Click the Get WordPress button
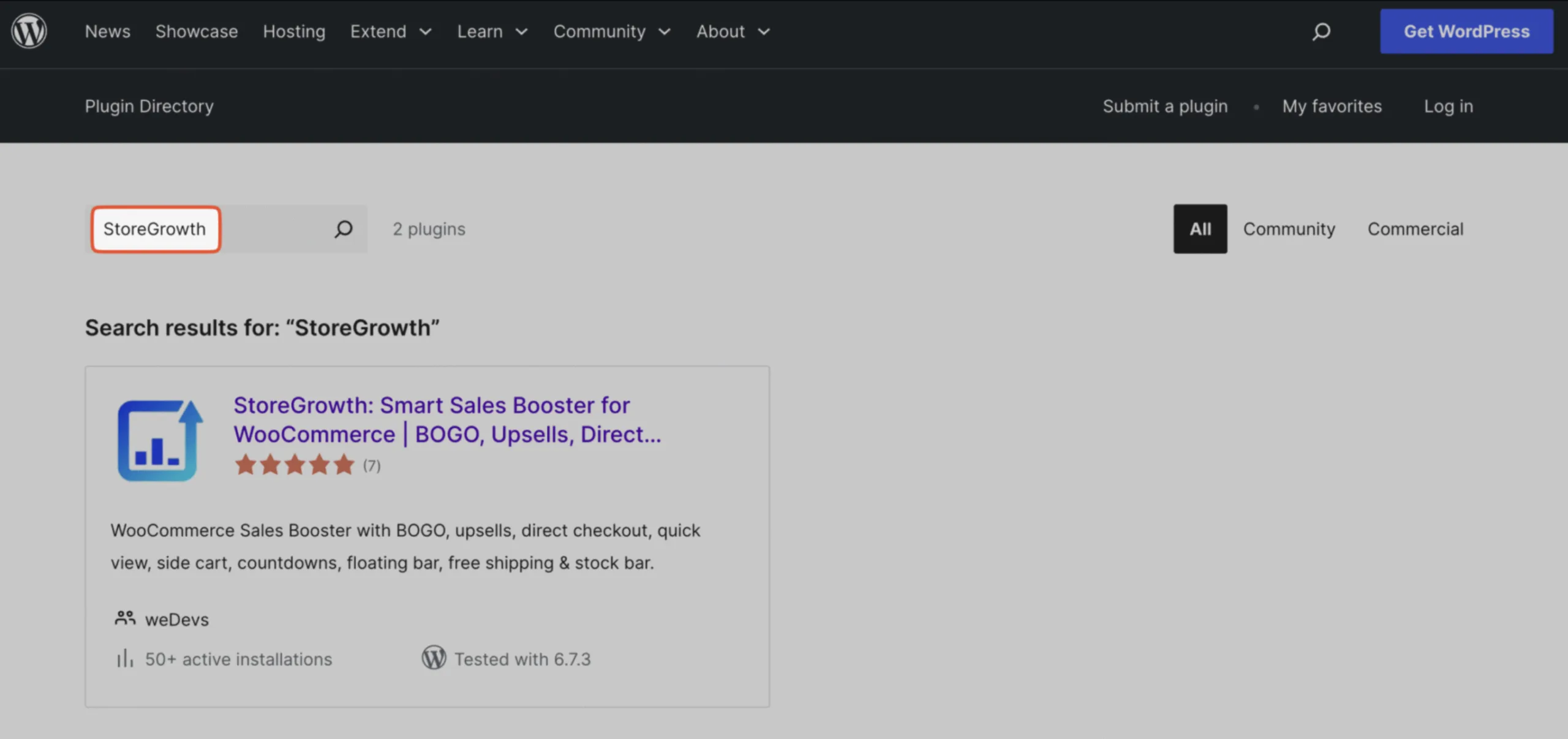Image resolution: width=1568 pixels, height=739 pixels. tap(1466, 31)
